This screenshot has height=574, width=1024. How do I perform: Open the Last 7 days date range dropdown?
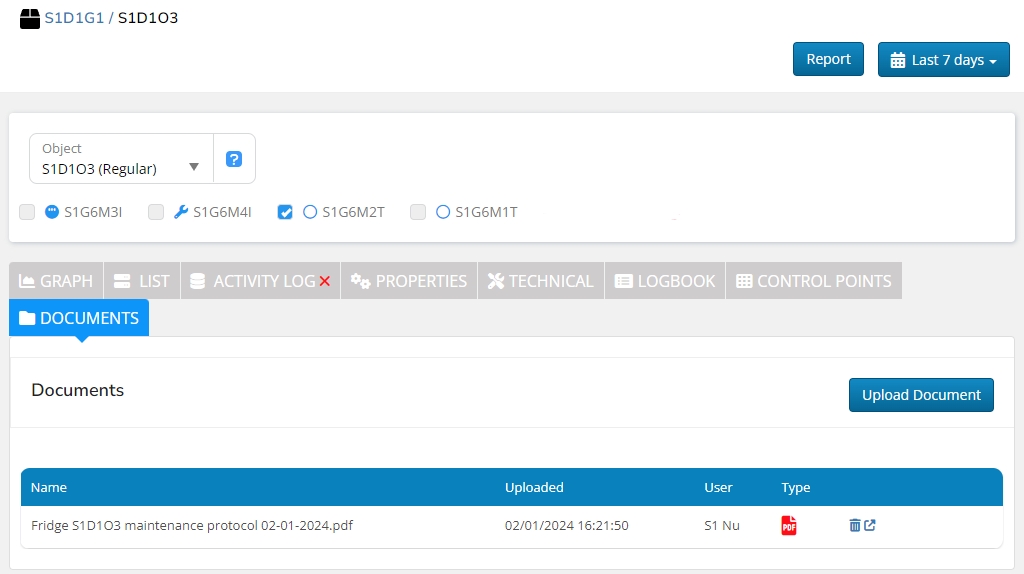click(943, 60)
